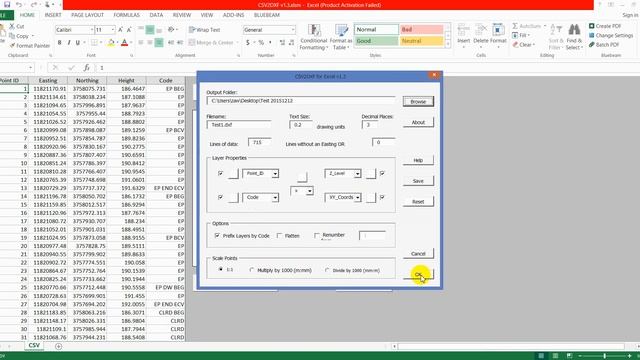
Task: Pick the Point_ID layer color swatch
Action: (233, 174)
